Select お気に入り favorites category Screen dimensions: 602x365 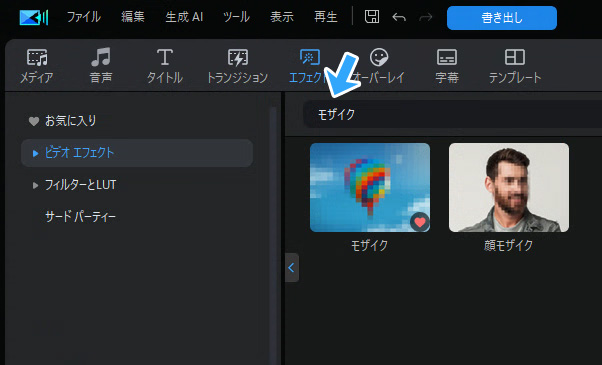(71, 121)
